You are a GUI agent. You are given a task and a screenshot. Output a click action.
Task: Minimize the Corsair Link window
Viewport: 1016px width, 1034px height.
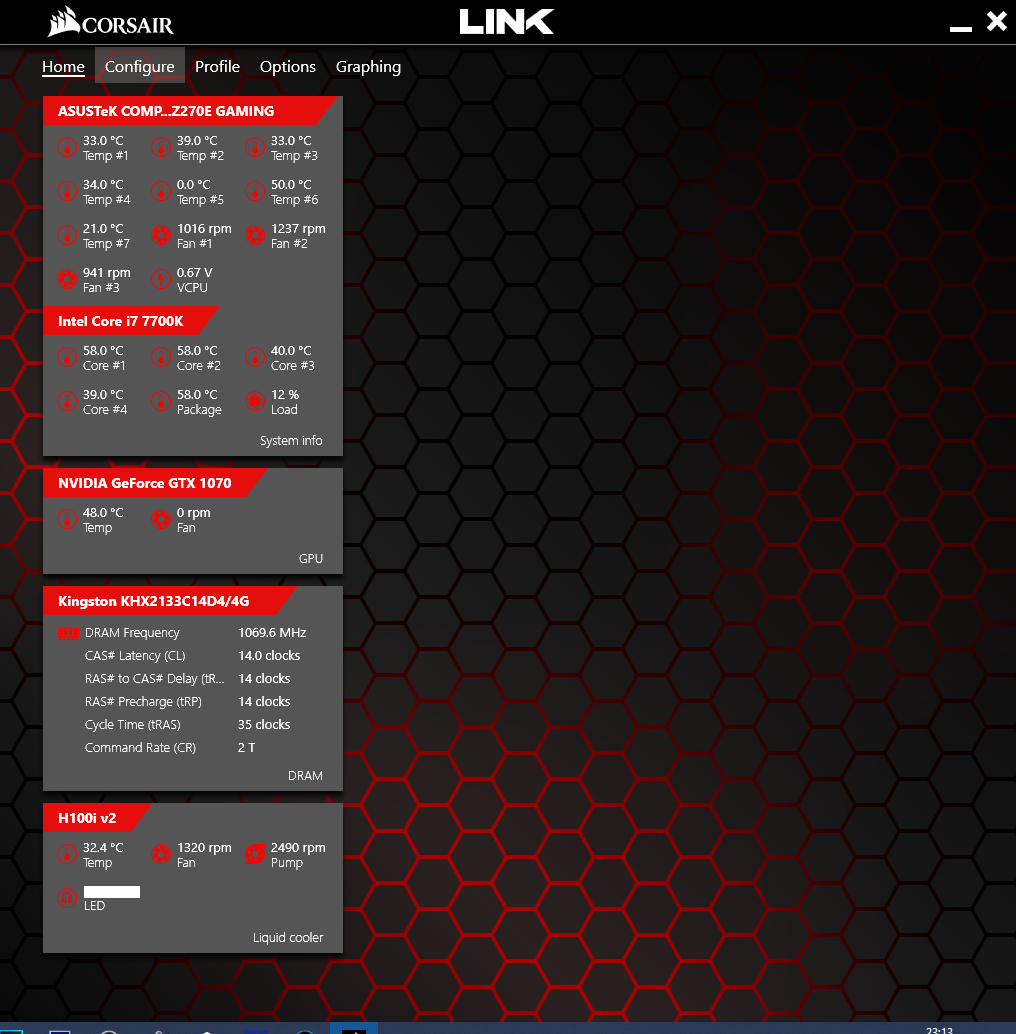pyautogui.click(x=961, y=28)
